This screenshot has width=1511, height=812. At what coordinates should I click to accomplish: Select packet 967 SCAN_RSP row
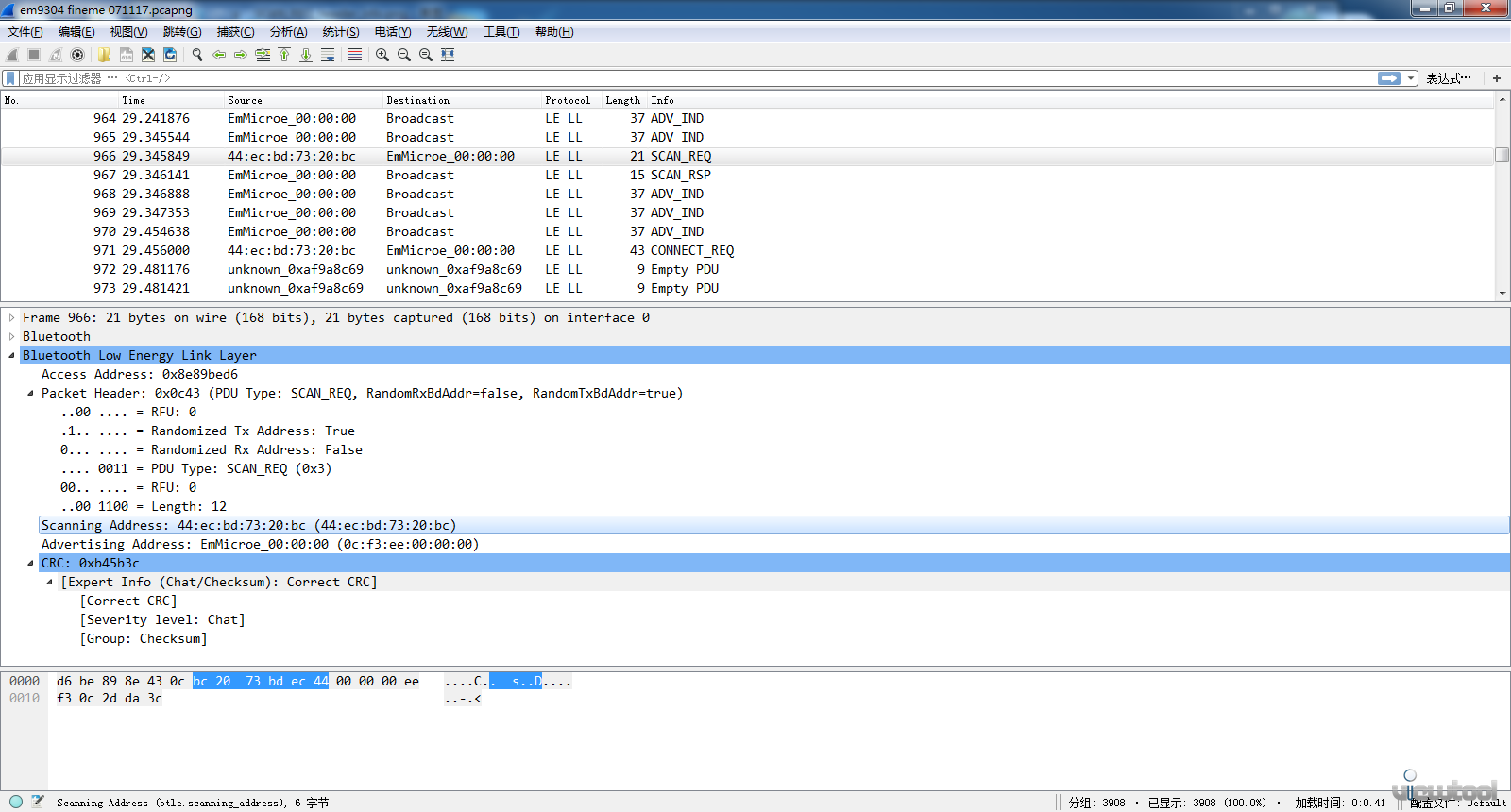(748, 176)
